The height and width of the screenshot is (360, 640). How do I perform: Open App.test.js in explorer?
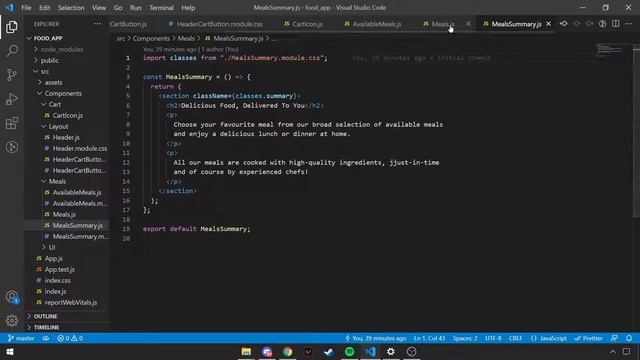coord(60,269)
